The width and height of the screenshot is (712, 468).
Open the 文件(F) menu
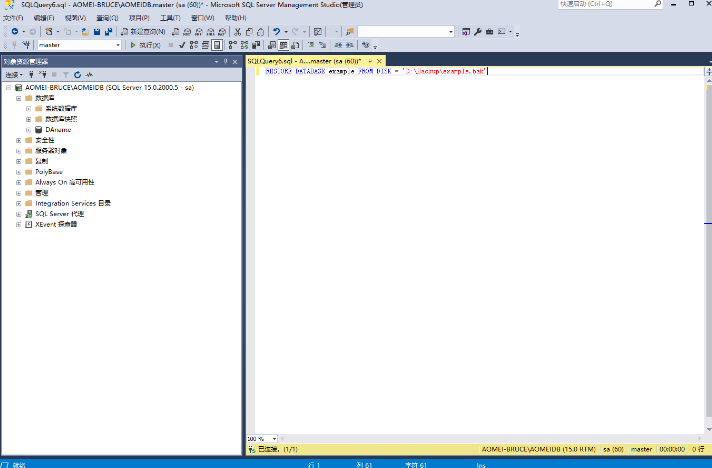13,18
